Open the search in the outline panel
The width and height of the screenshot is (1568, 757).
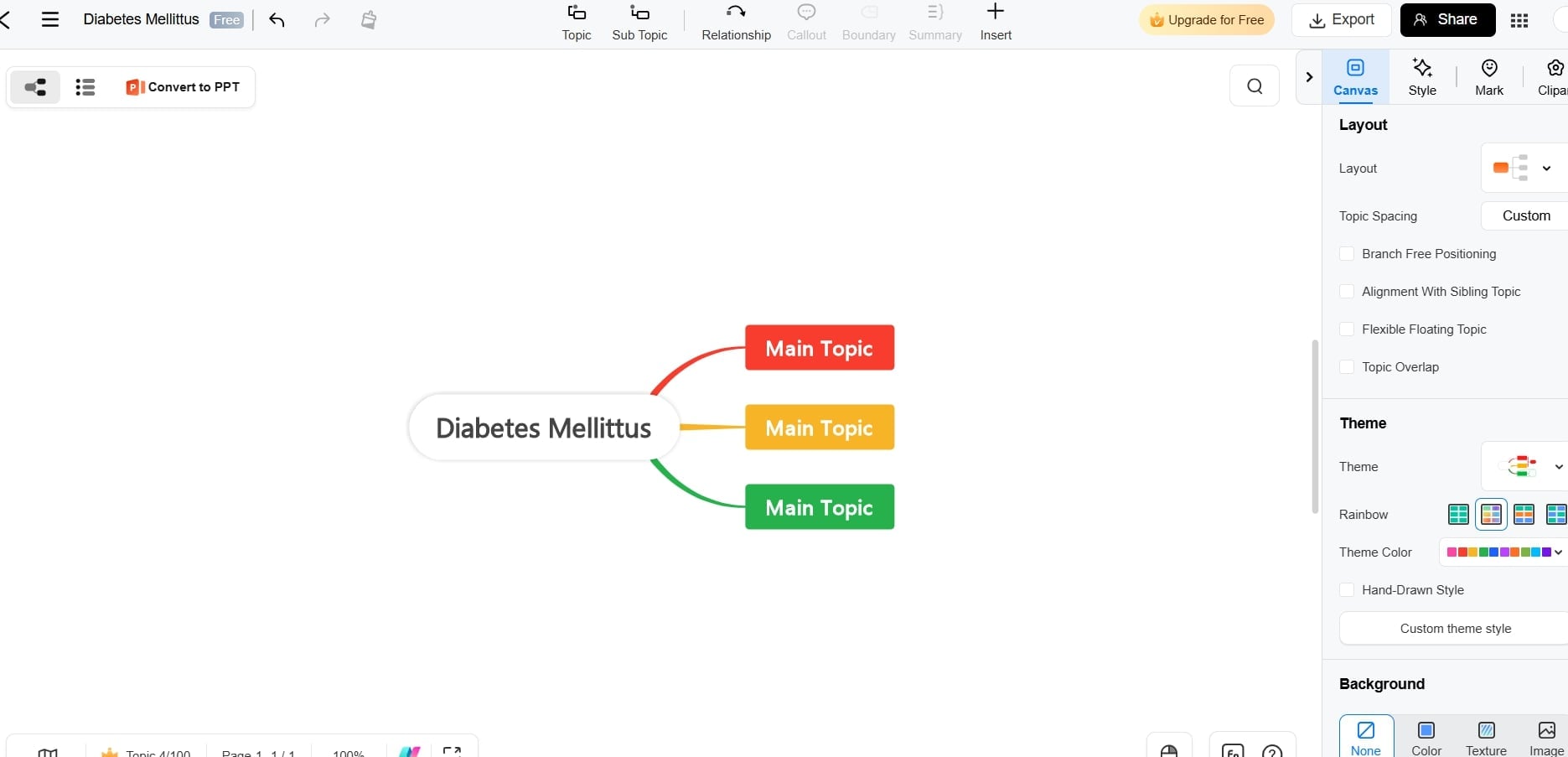1254,86
